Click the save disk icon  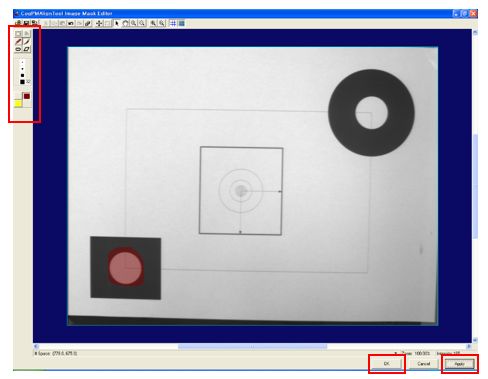[x=26, y=23]
